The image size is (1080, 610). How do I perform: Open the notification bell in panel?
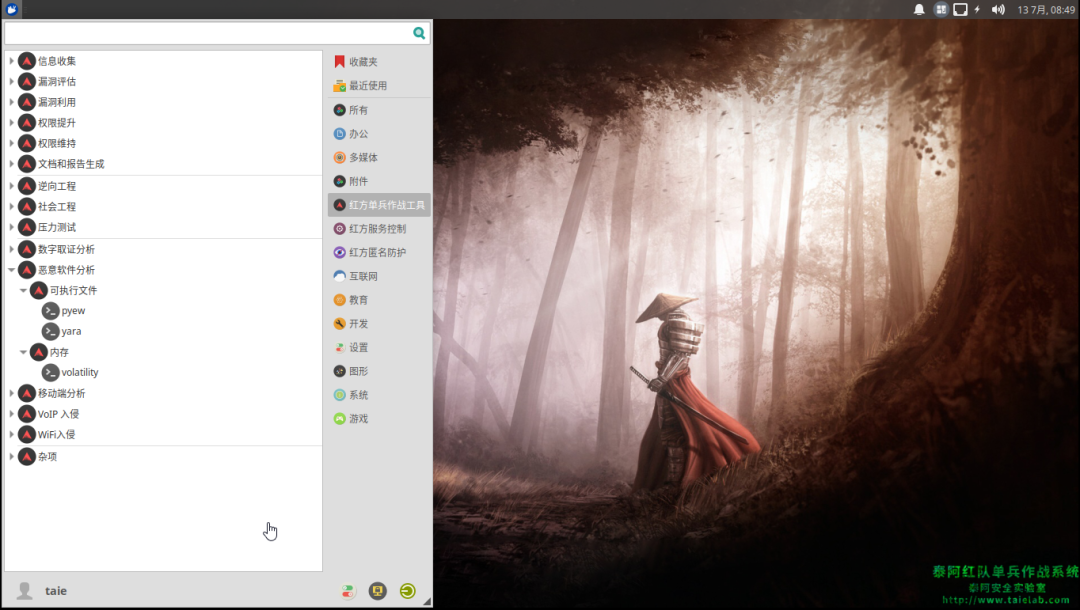(919, 10)
